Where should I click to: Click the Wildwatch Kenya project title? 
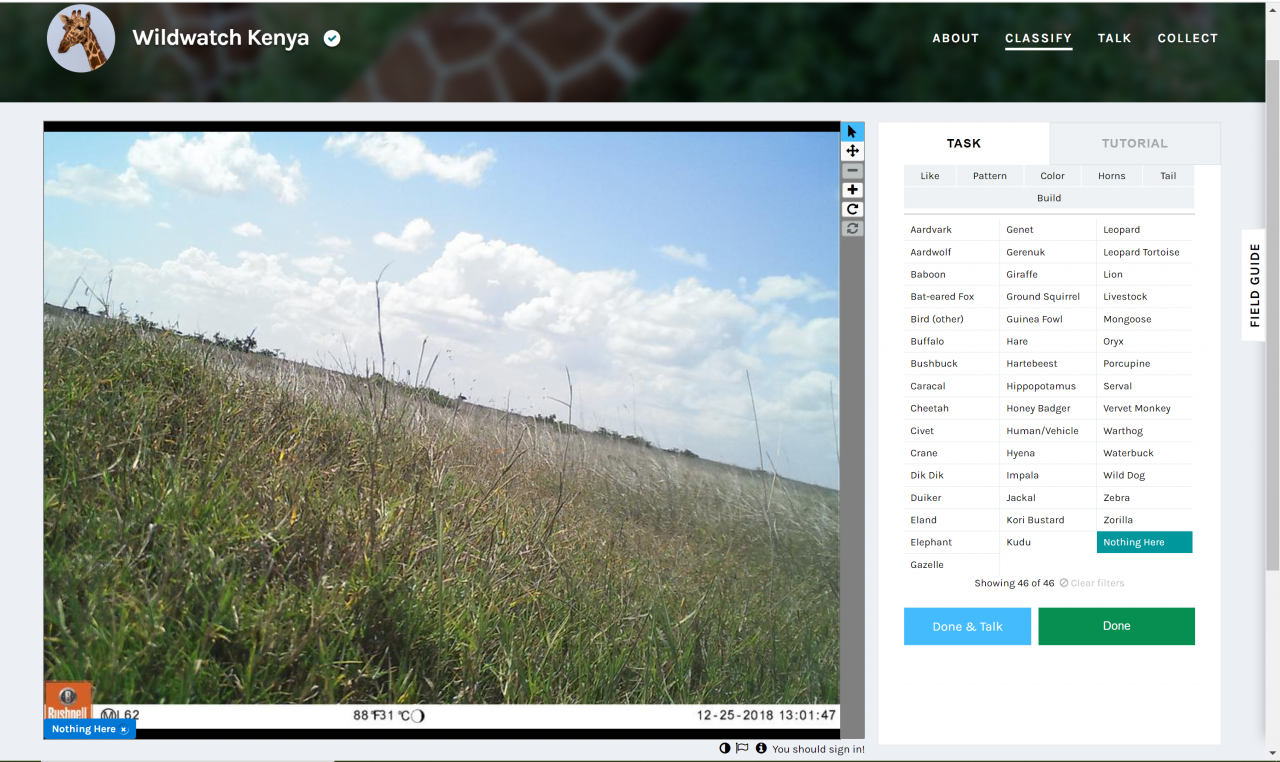pos(220,38)
